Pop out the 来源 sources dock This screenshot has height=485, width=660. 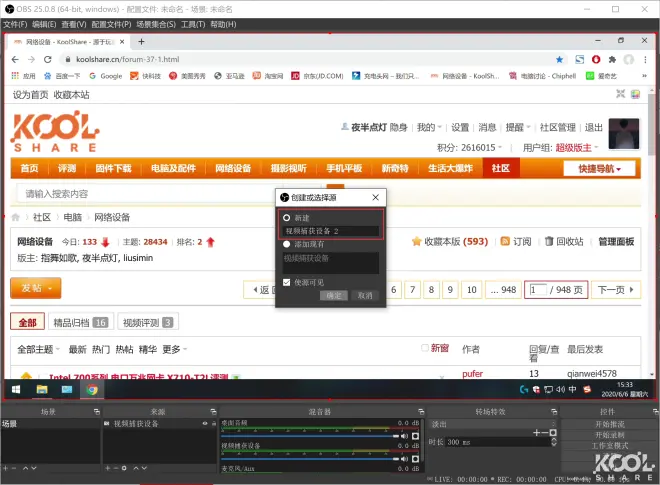(213, 412)
